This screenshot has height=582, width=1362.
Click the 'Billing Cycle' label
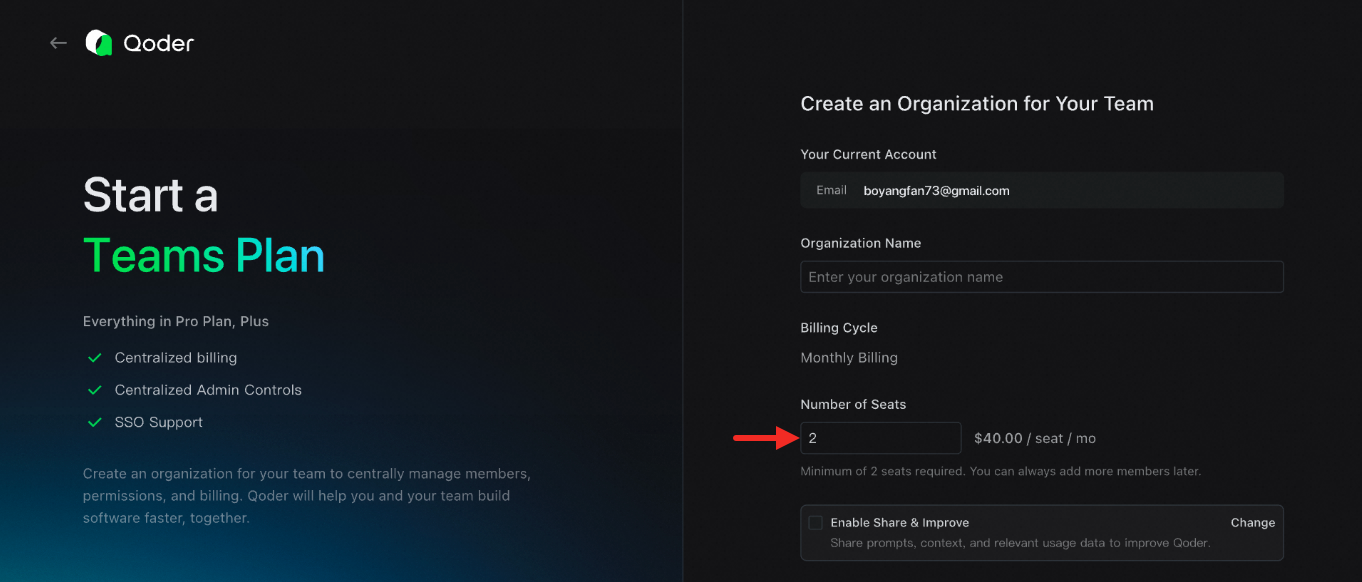tap(839, 328)
